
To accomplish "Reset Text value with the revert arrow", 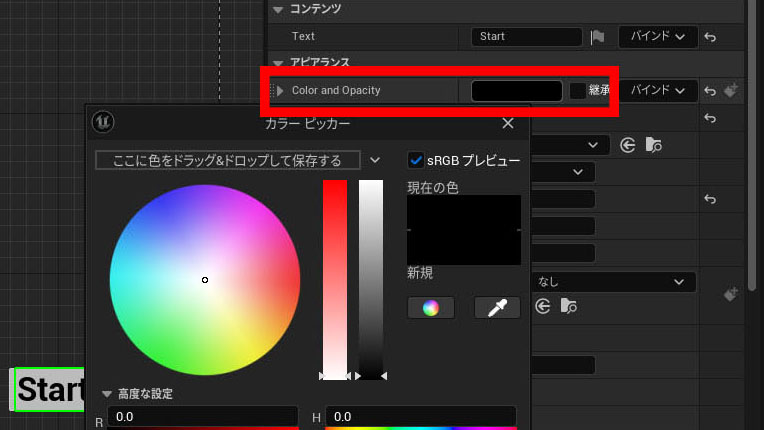I will [x=710, y=37].
